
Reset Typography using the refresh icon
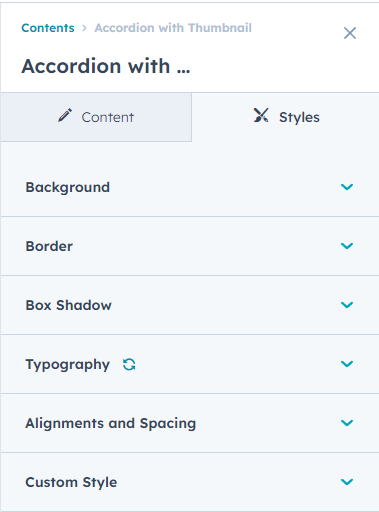(129, 364)
